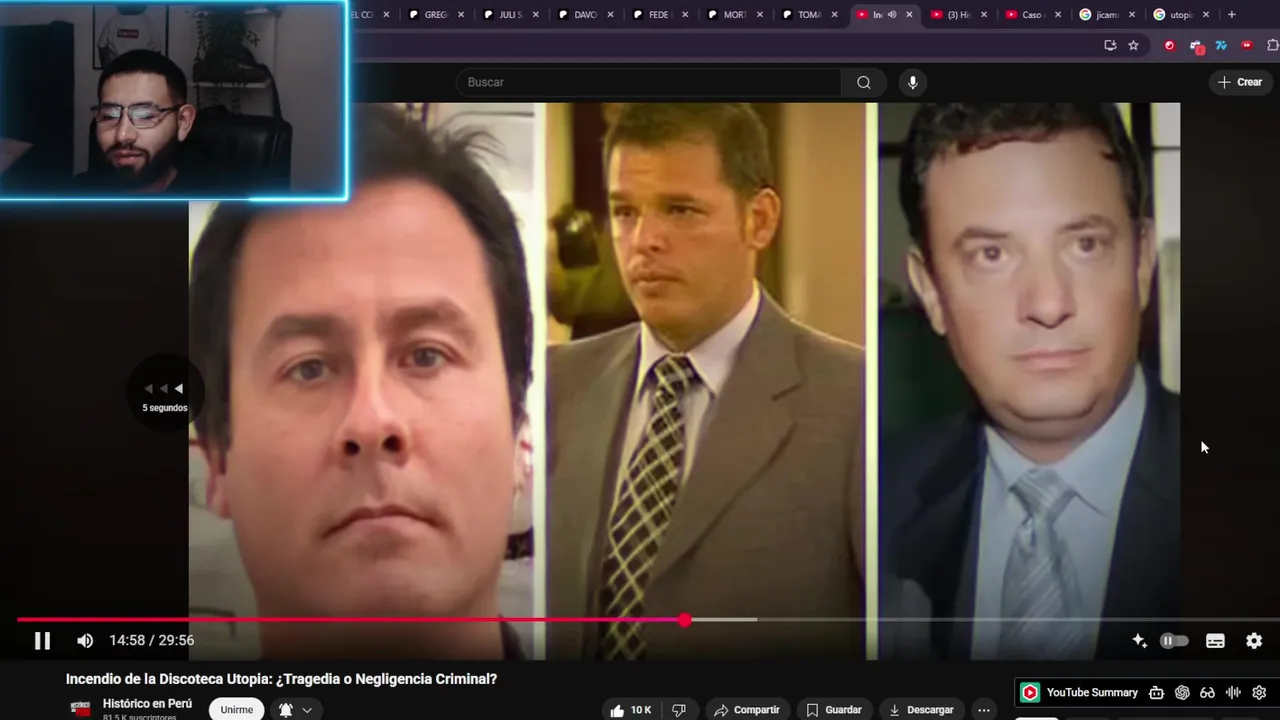Click the robot icon in YouTube Summary

[x=1157, y=692]
